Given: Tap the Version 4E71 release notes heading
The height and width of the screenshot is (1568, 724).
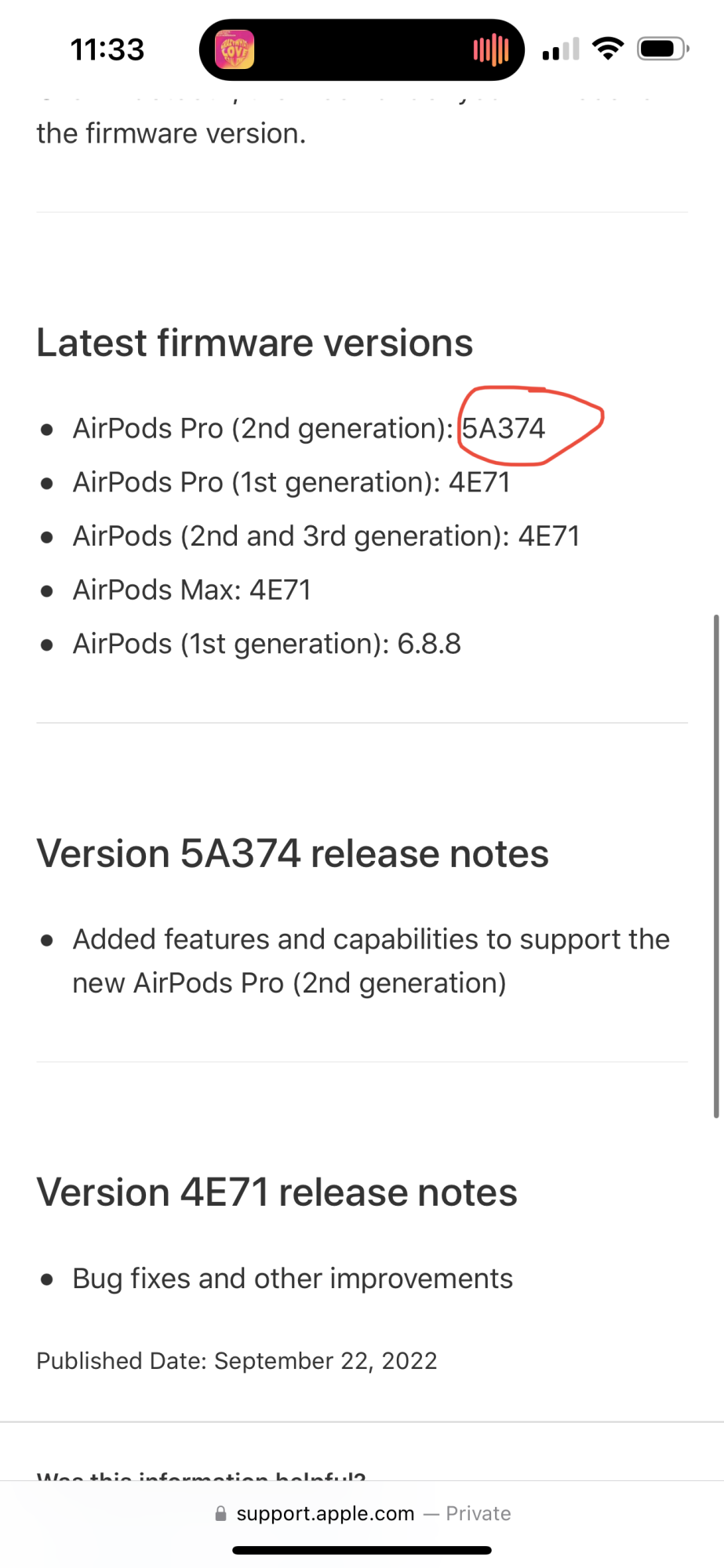Looking at the screenshot, I should (277, 1192).
